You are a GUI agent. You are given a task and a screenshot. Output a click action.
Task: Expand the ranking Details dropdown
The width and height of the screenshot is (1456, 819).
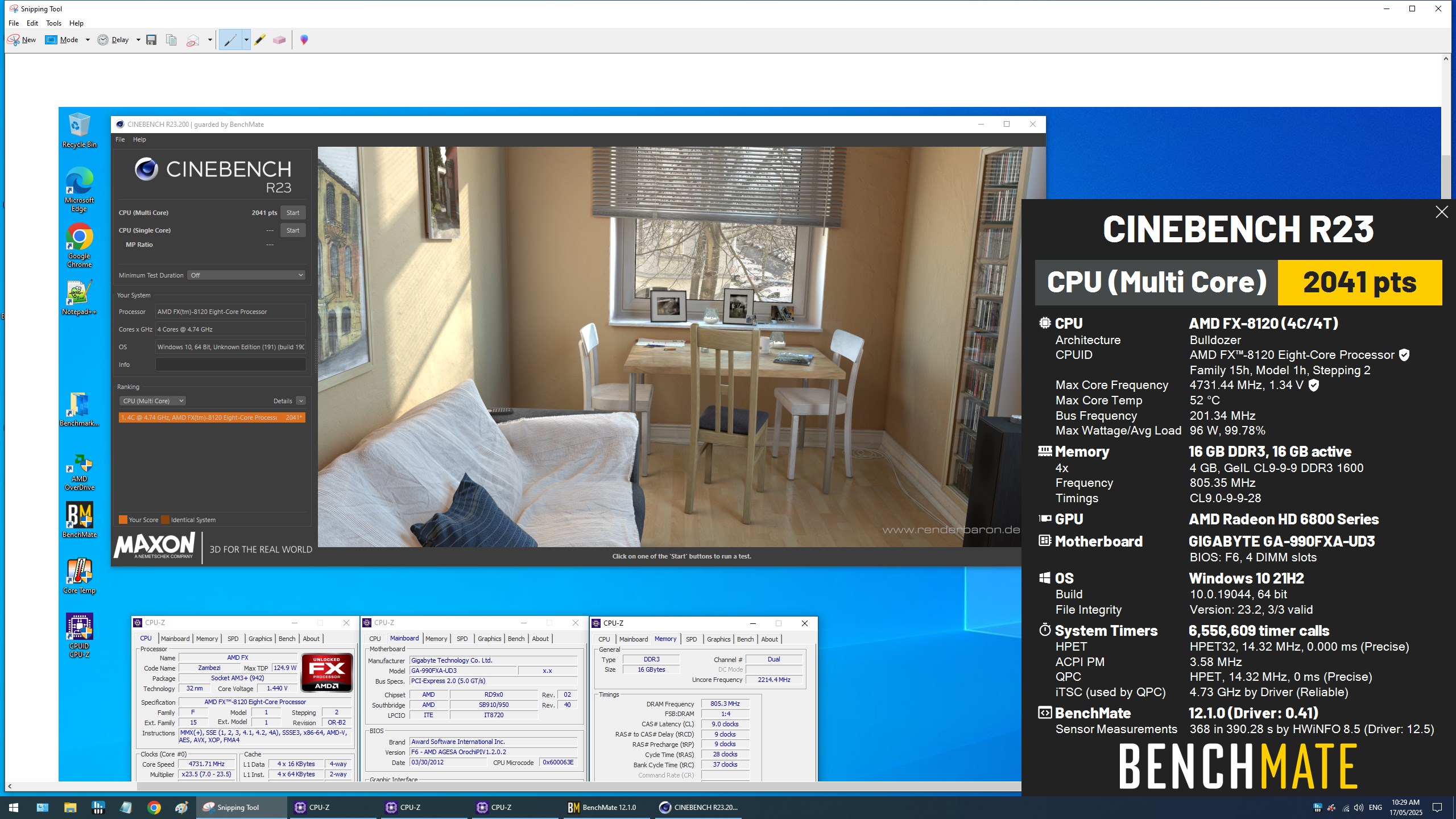pyautogui.click(x=301, y=401)
